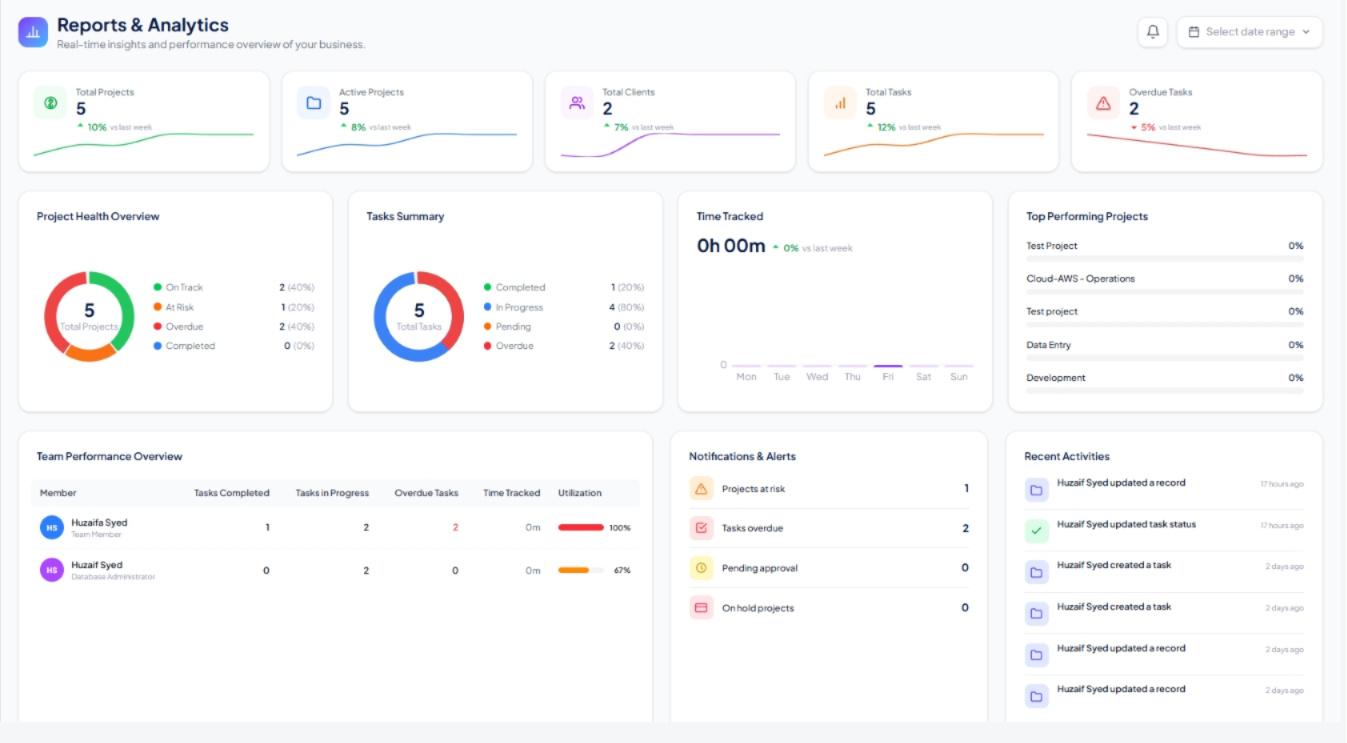Sort by Tasks in Progress column header

(332, 493)
